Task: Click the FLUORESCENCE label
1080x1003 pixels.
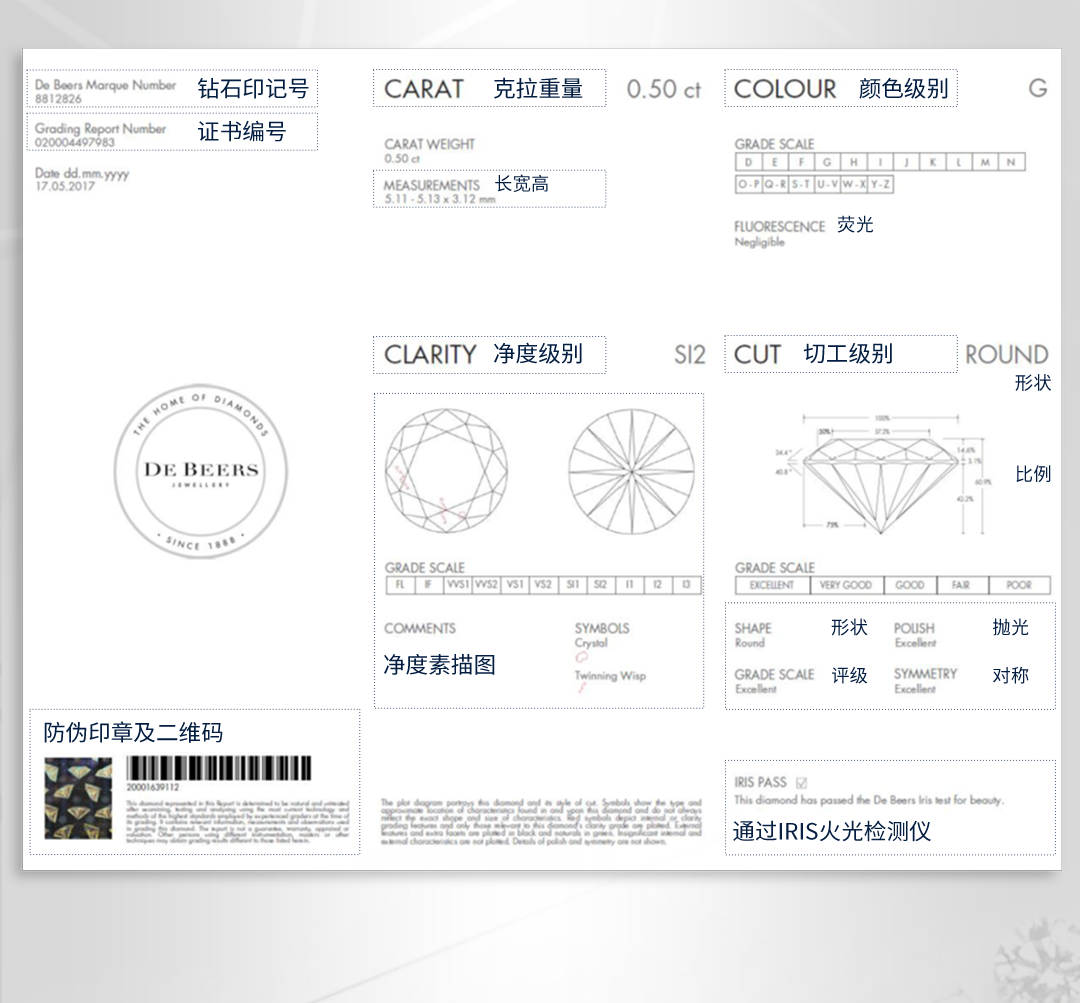Action: (779, 227)
